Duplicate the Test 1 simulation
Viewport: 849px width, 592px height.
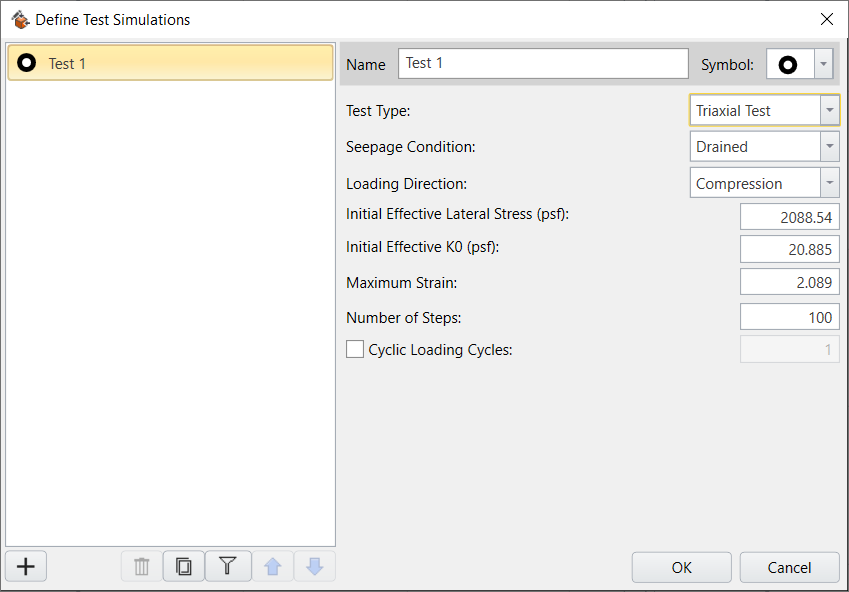[x=184, y=566]
